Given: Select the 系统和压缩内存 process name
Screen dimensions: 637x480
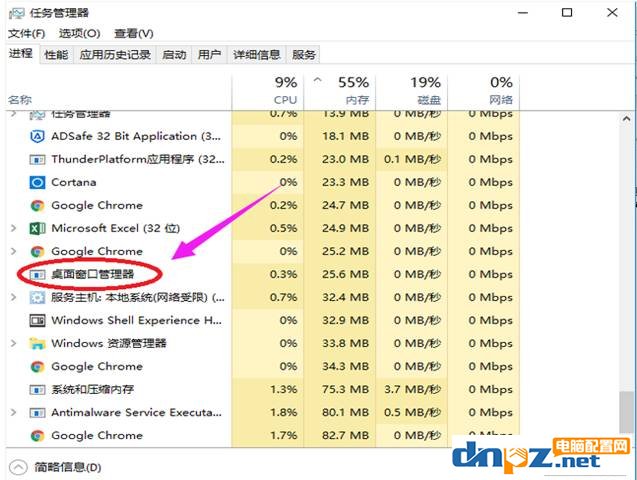Looking at the screenshot, I should click(93, 390).
